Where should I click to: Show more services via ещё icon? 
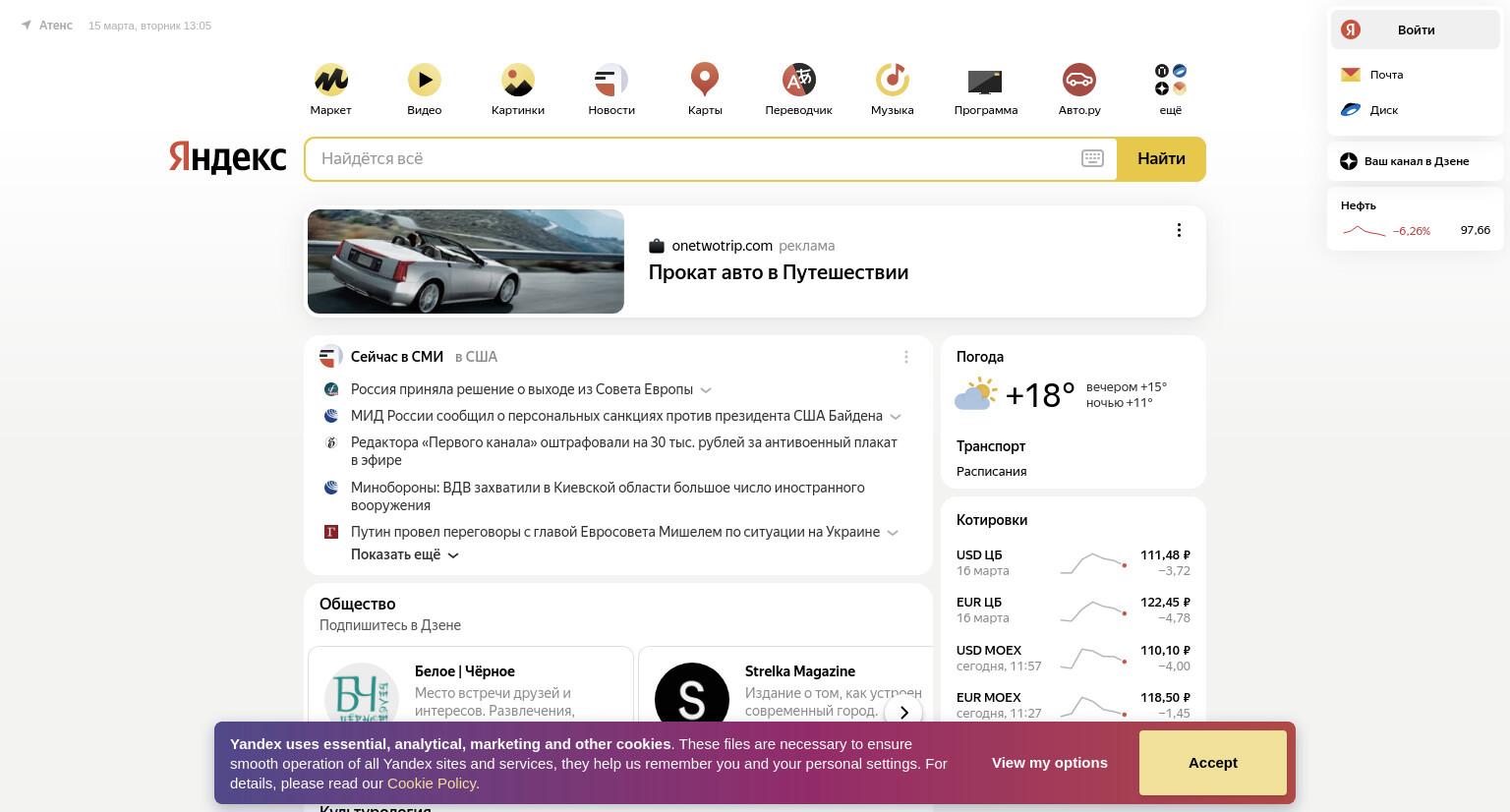pyautogui.click(x=1170, y=80)
